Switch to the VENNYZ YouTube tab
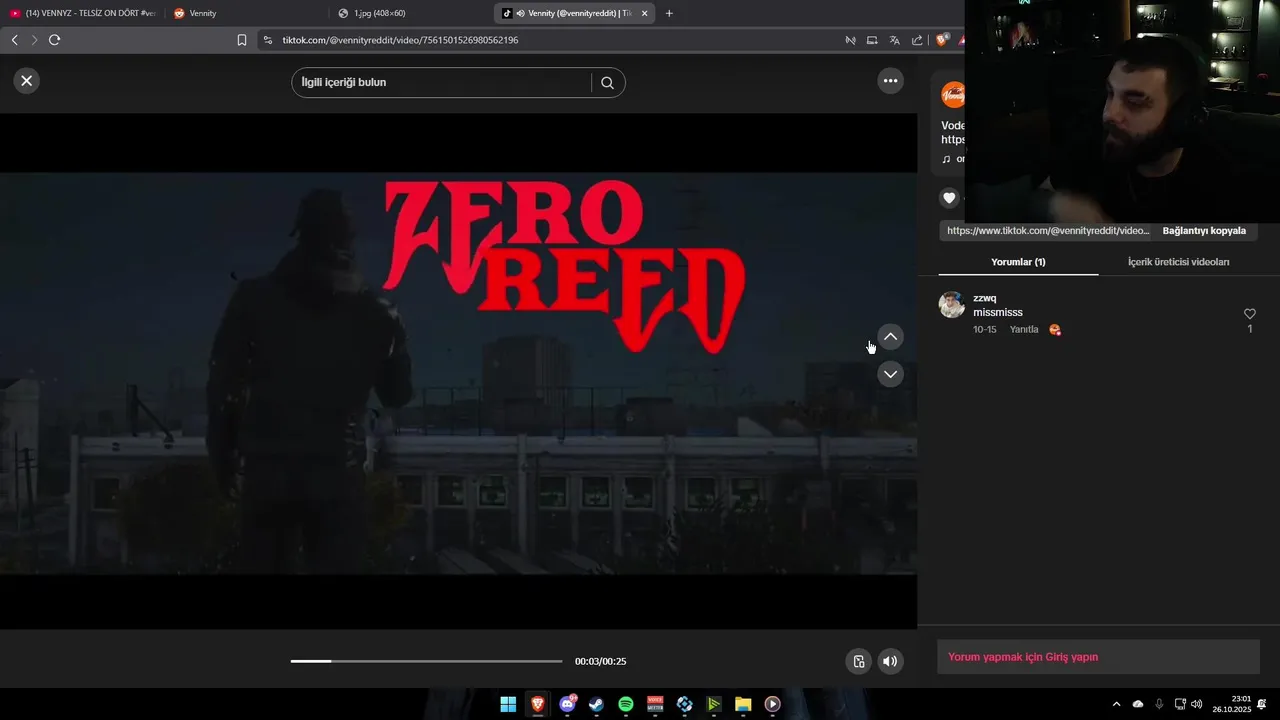Image resolution: width=1280 pixels, height=720 pixels. click(x=82, y=13)
